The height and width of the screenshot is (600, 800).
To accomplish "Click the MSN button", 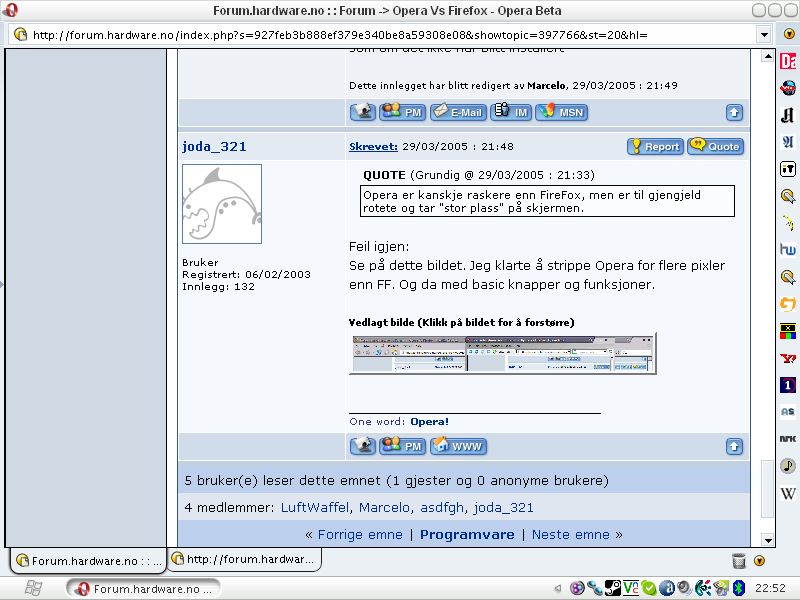I will (x=562, y=112).
